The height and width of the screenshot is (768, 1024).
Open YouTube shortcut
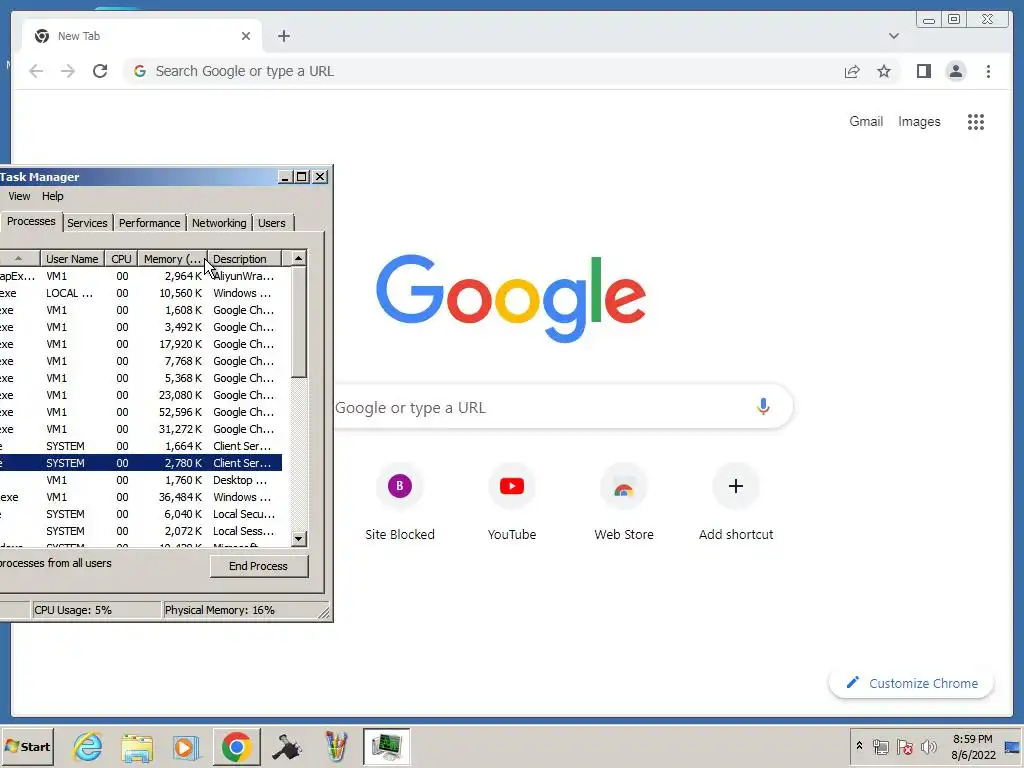click(512, 502)
